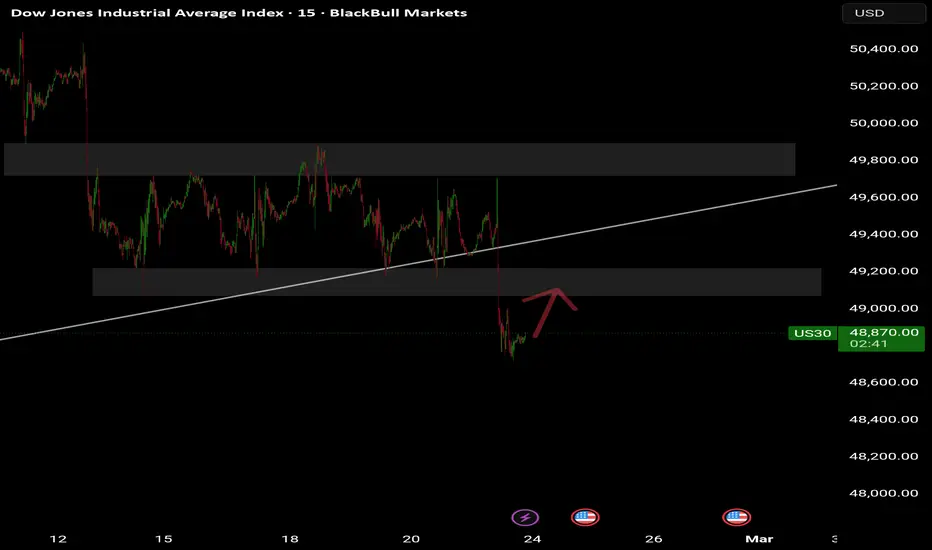Click date label 26 on time axis
Screen dimensions: 932x550
pyautogui.click(x=653, y=539)
